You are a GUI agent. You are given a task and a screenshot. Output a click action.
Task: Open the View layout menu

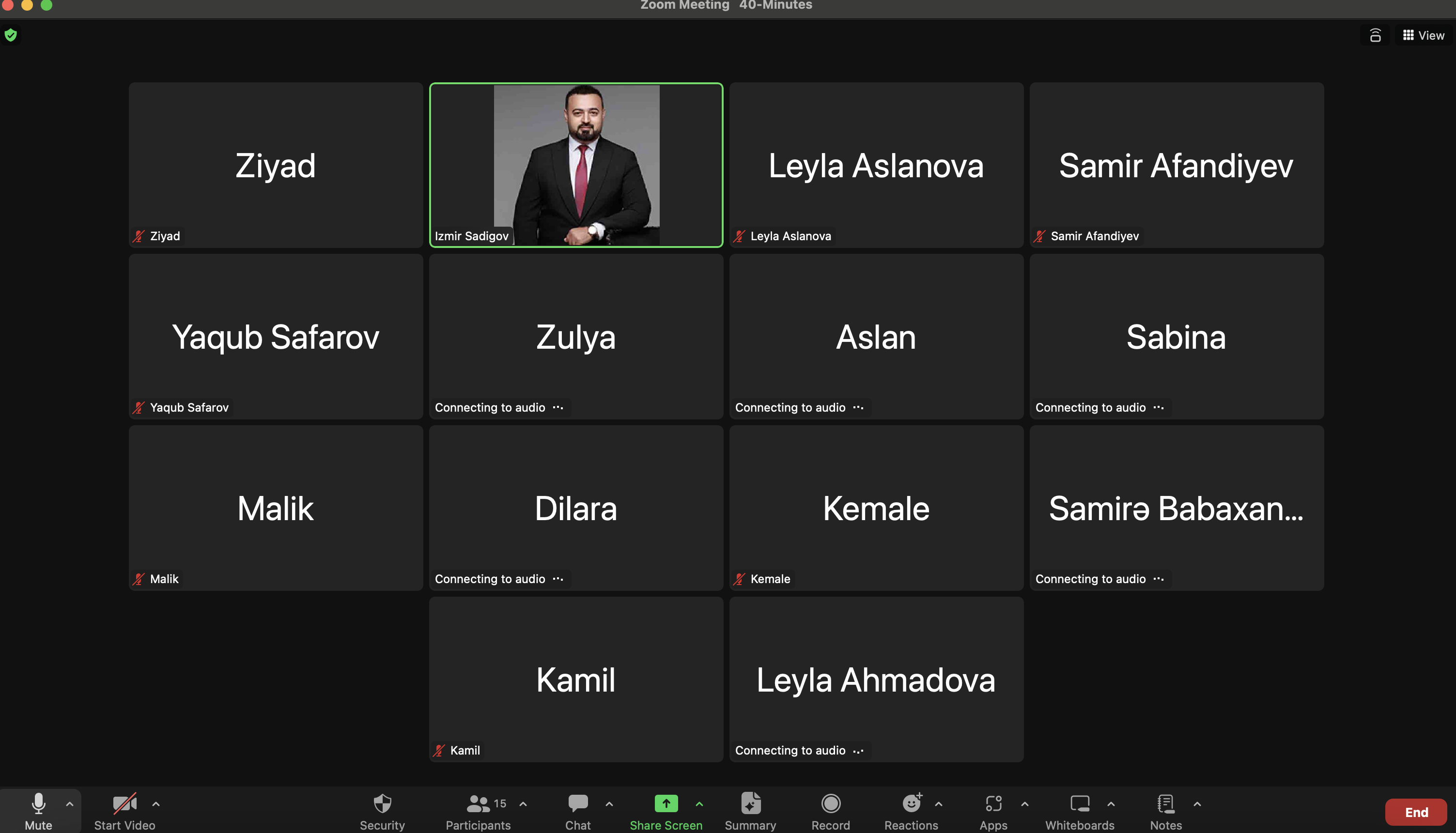tap(1424, 35)
